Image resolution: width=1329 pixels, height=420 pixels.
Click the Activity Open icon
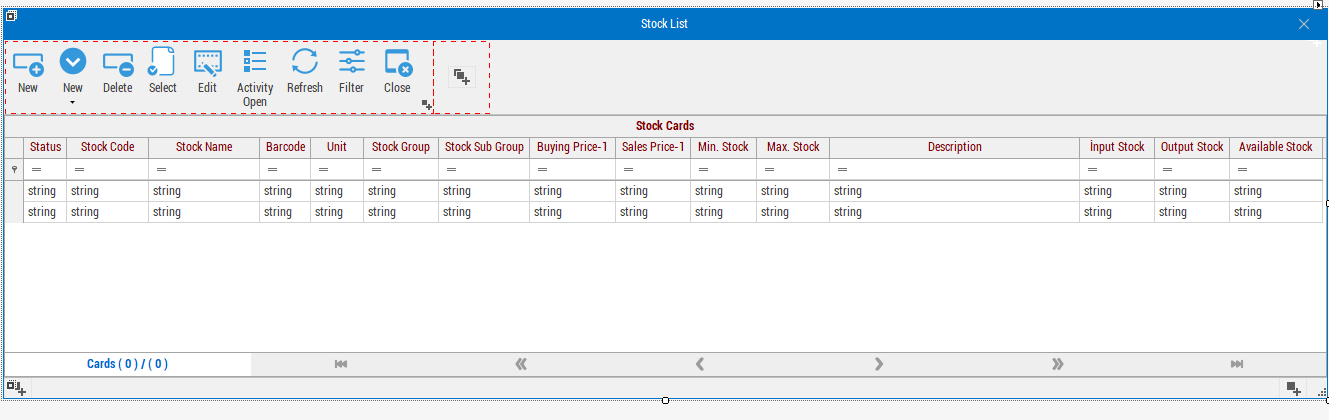coord(255,64)
